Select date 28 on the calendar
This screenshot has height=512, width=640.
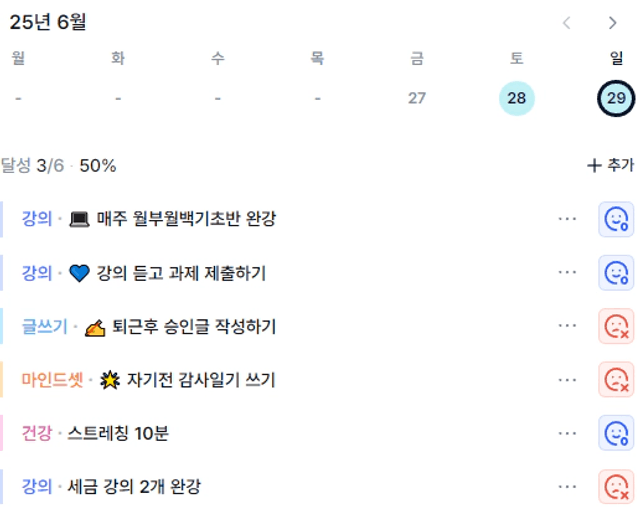click(x=517, y=98)
